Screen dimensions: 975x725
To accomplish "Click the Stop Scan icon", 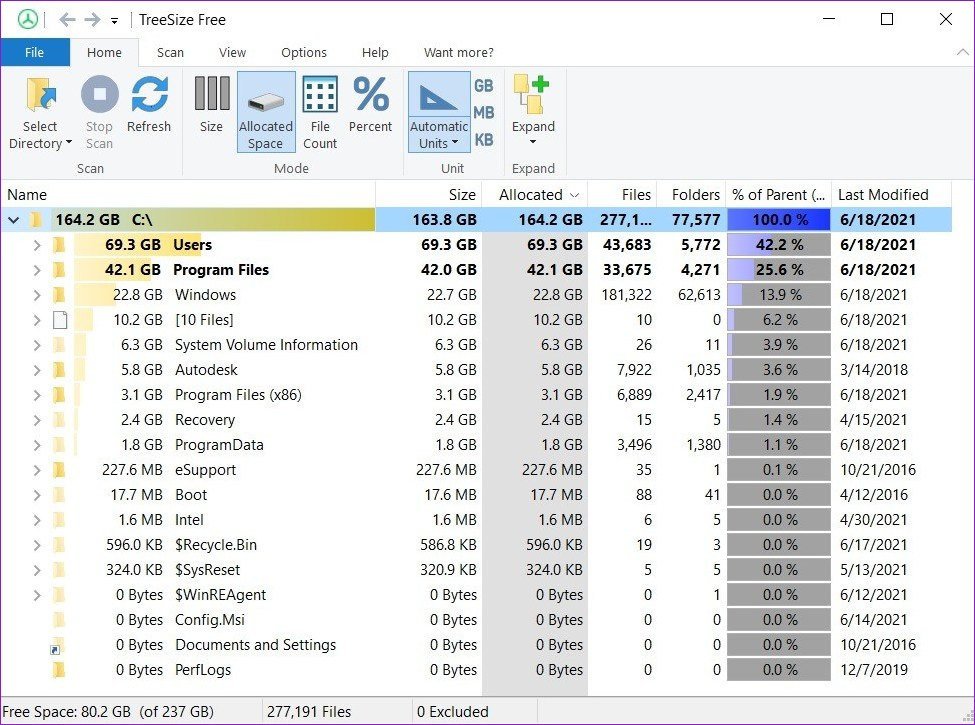I will pos(99,95).
